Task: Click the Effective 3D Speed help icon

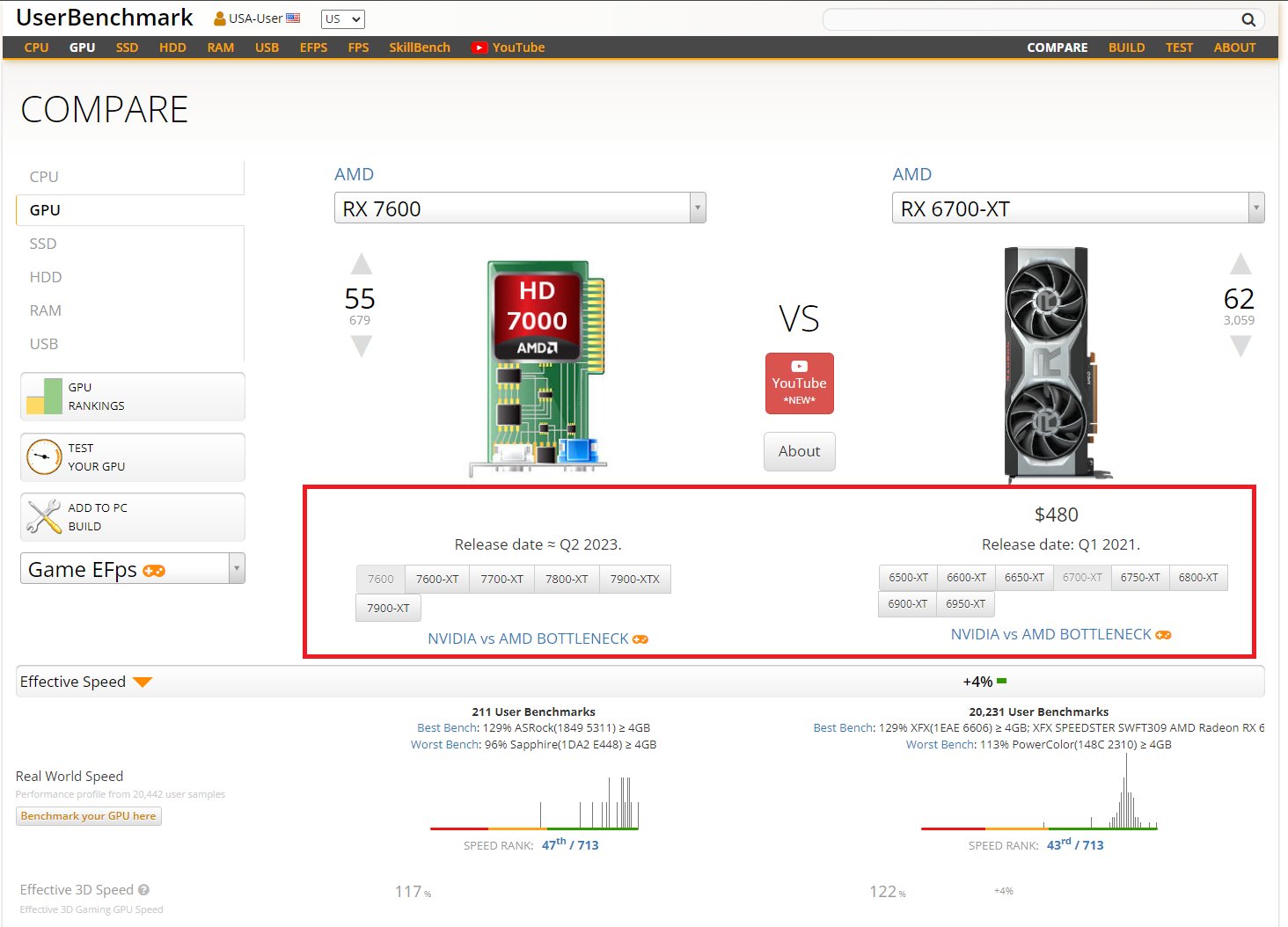Action: point(143,890)
